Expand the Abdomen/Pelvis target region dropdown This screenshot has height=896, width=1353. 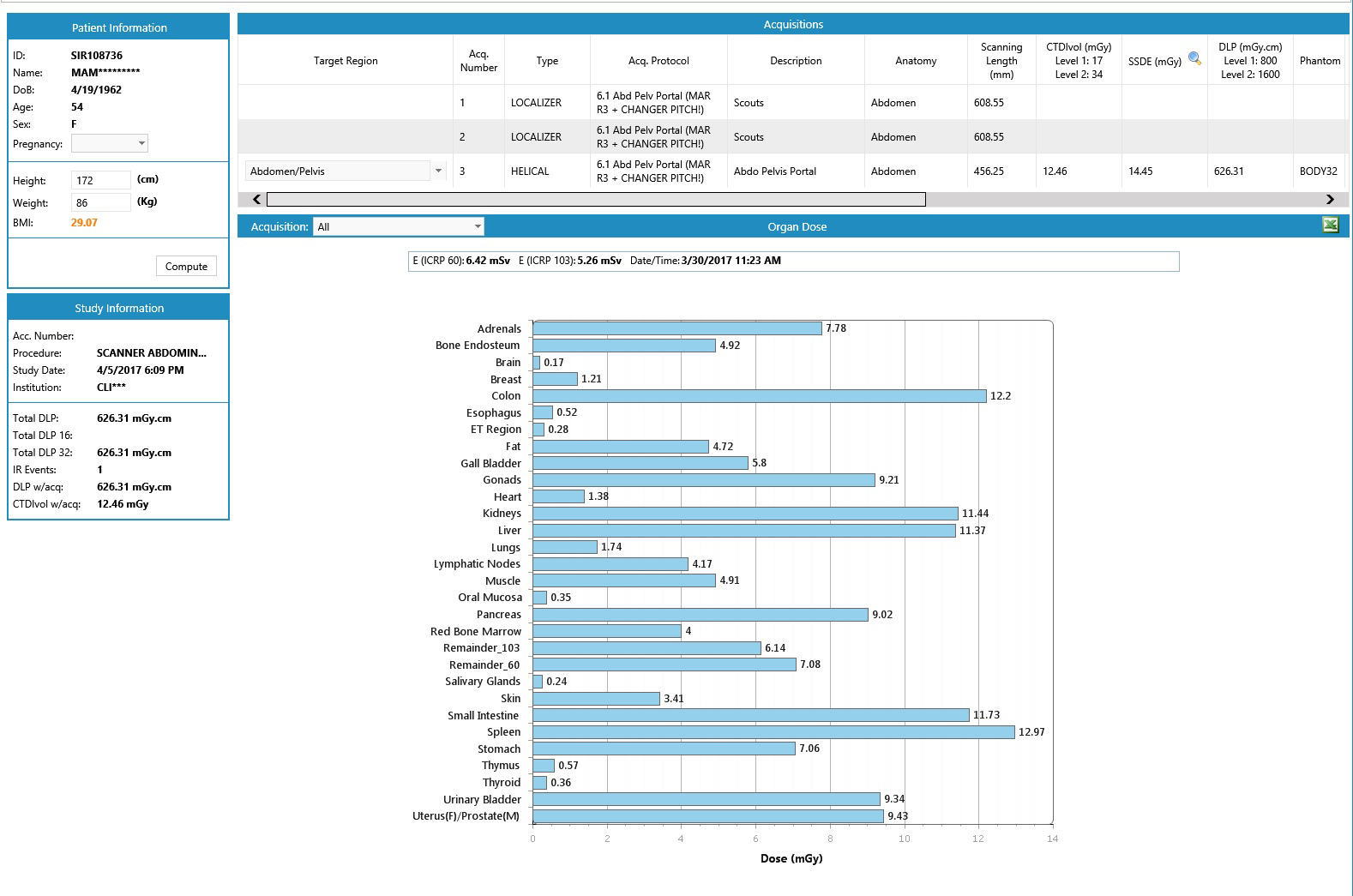pos(438,171)
